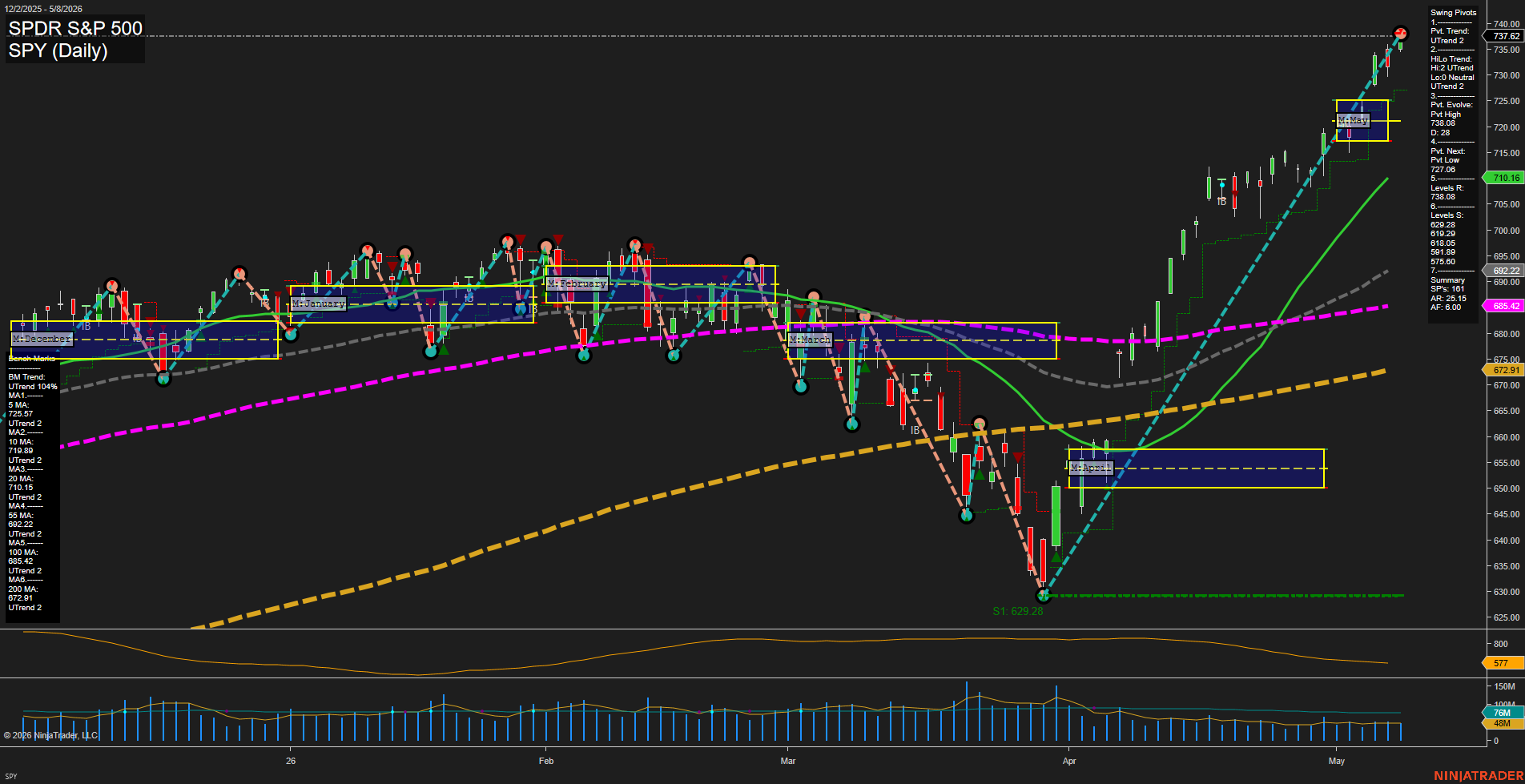This screenshot has height=784, width=1525.
Task: Click the AF: 6.00 summary entry
Action: [x=1446, y=308]
